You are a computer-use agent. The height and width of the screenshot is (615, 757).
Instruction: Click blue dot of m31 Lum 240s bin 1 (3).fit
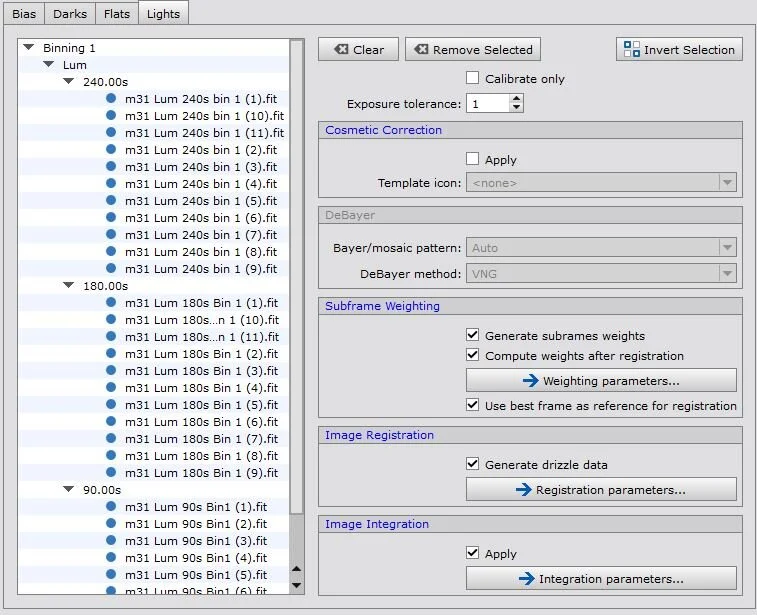111,166
